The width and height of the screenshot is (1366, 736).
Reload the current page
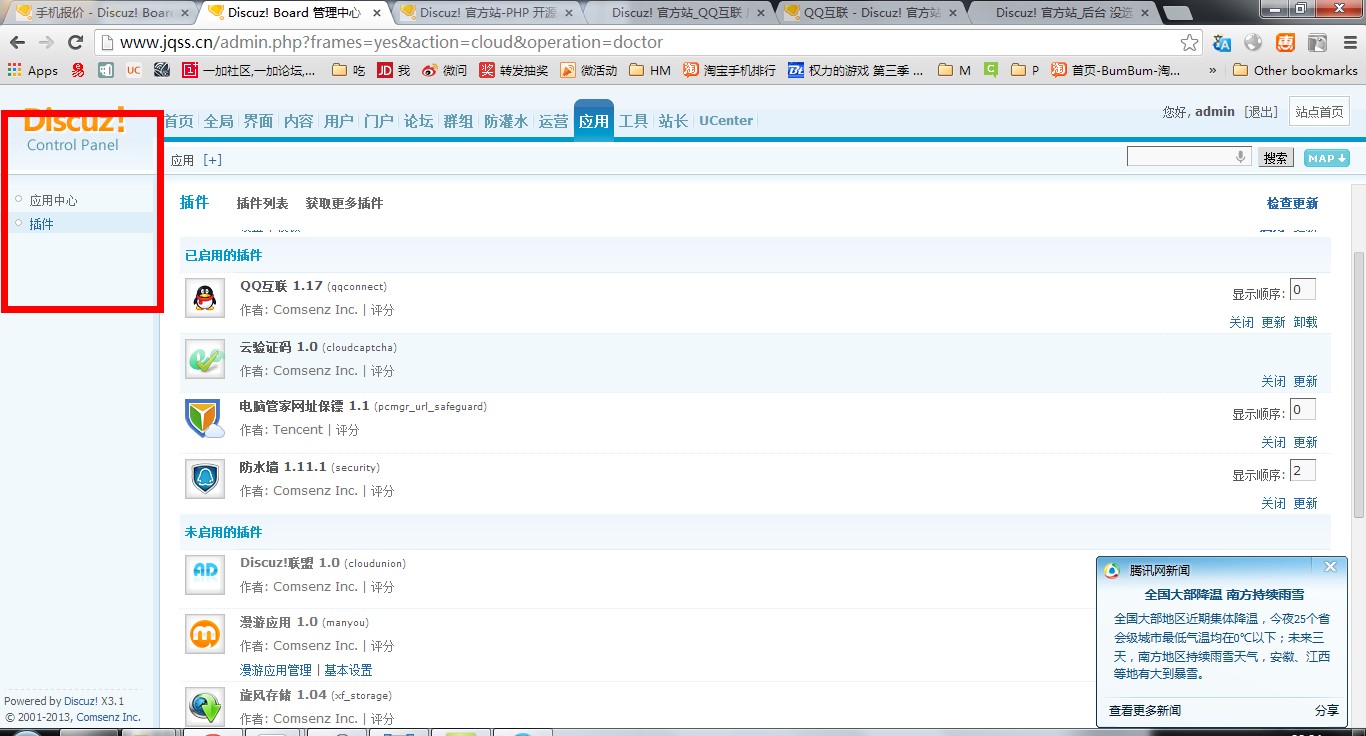click(x=75, y=43)
